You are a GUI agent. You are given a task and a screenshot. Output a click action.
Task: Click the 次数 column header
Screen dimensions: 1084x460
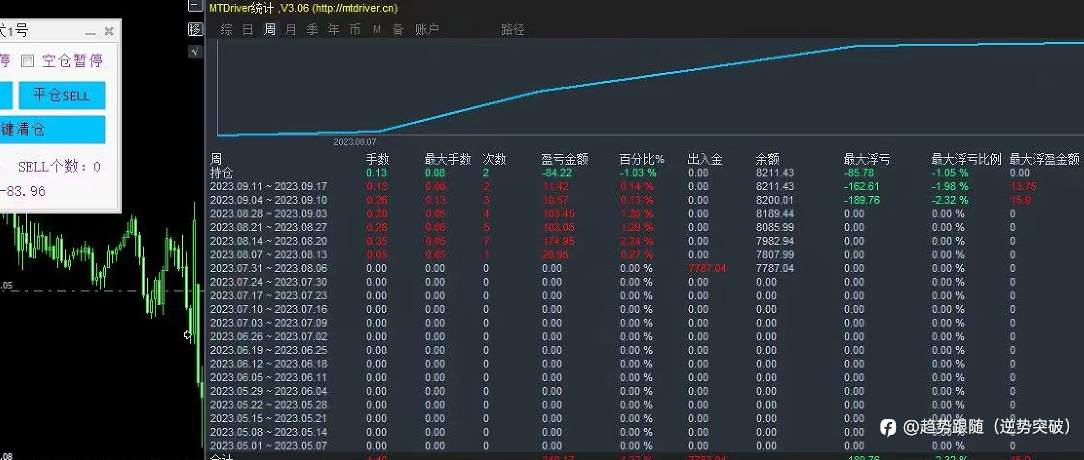[495, 160]
